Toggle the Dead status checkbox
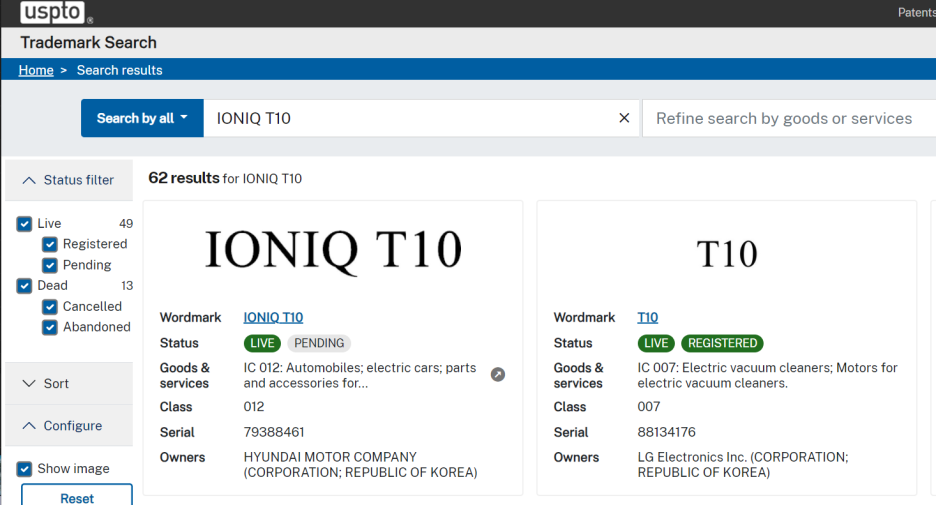This screenshot has height=505, width=936. point(24,286)
